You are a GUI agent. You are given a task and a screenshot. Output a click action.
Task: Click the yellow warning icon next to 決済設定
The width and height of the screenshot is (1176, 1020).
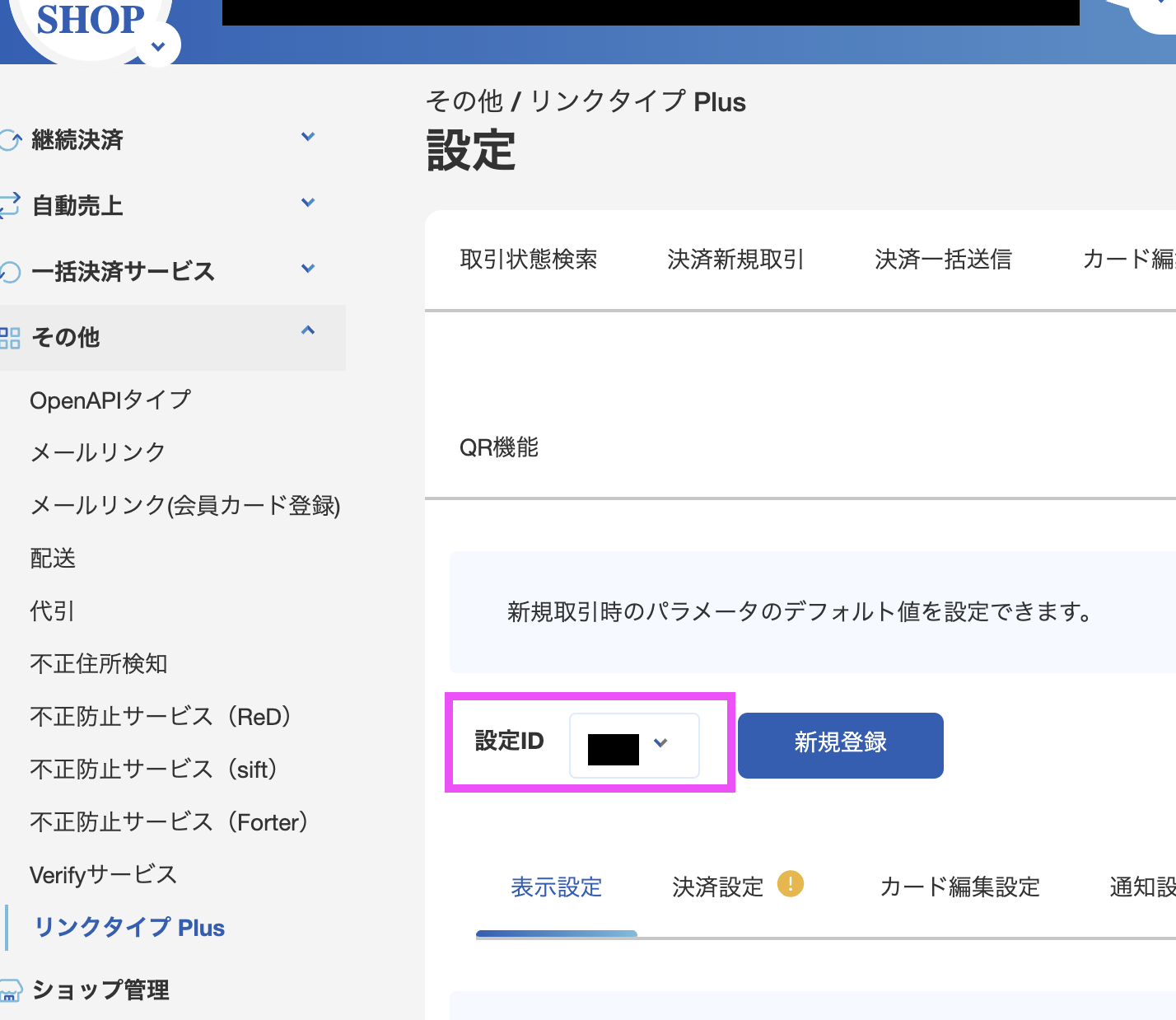click(x=790, y=884)
